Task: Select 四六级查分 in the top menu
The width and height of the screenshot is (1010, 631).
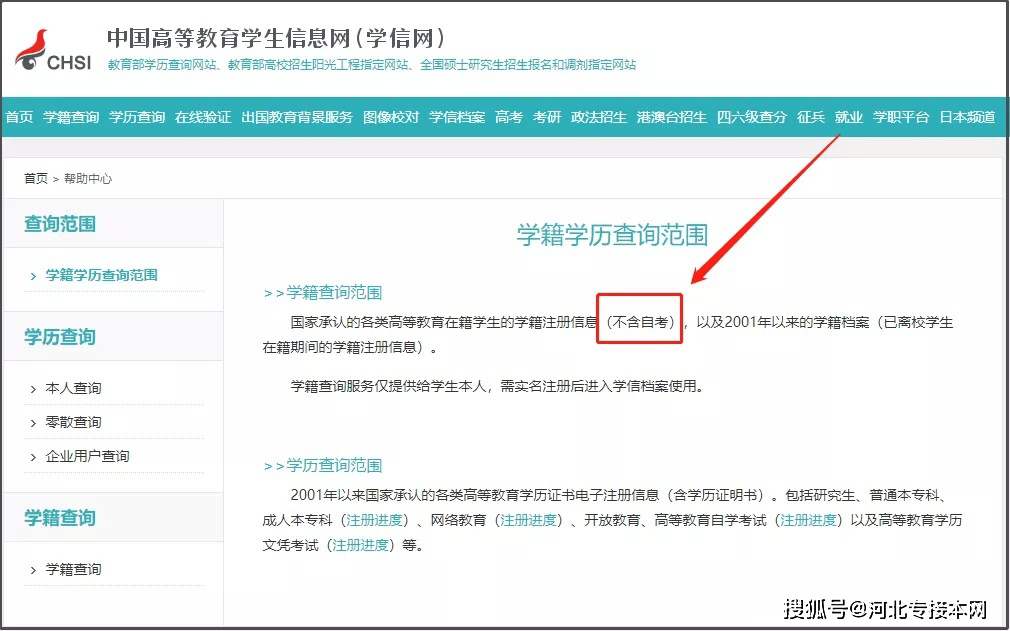Action: tap(753, 116)
